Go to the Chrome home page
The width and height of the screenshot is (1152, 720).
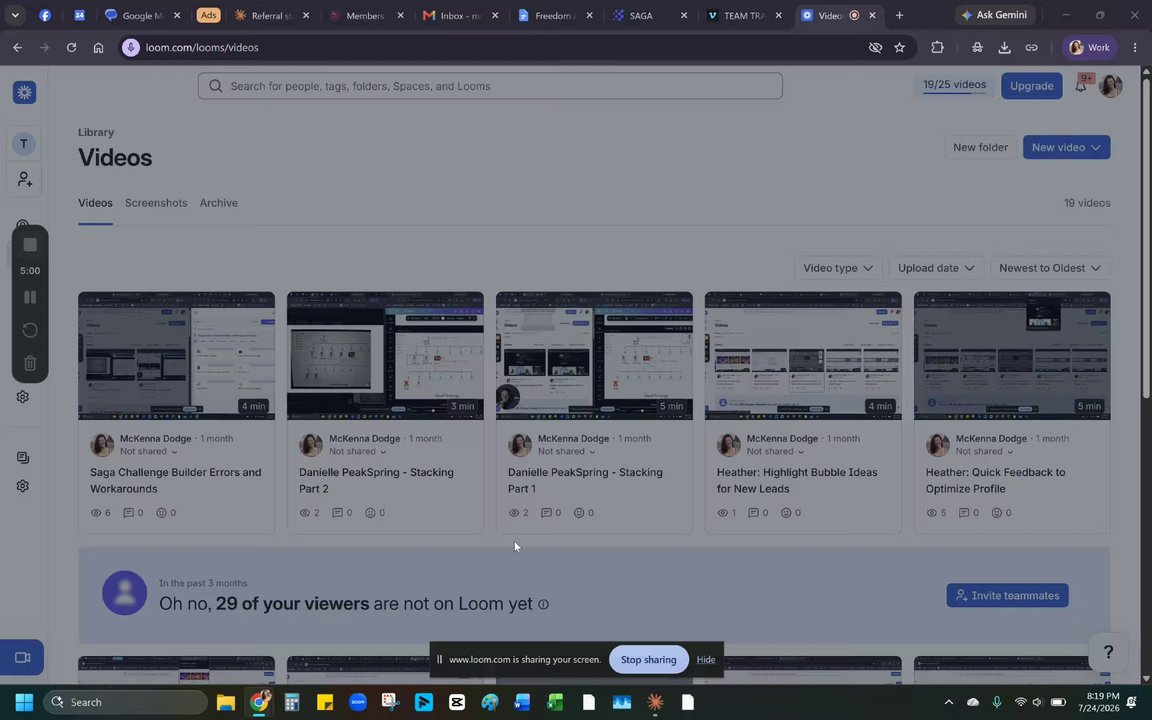pyautogui.click(x=98, y=47)
